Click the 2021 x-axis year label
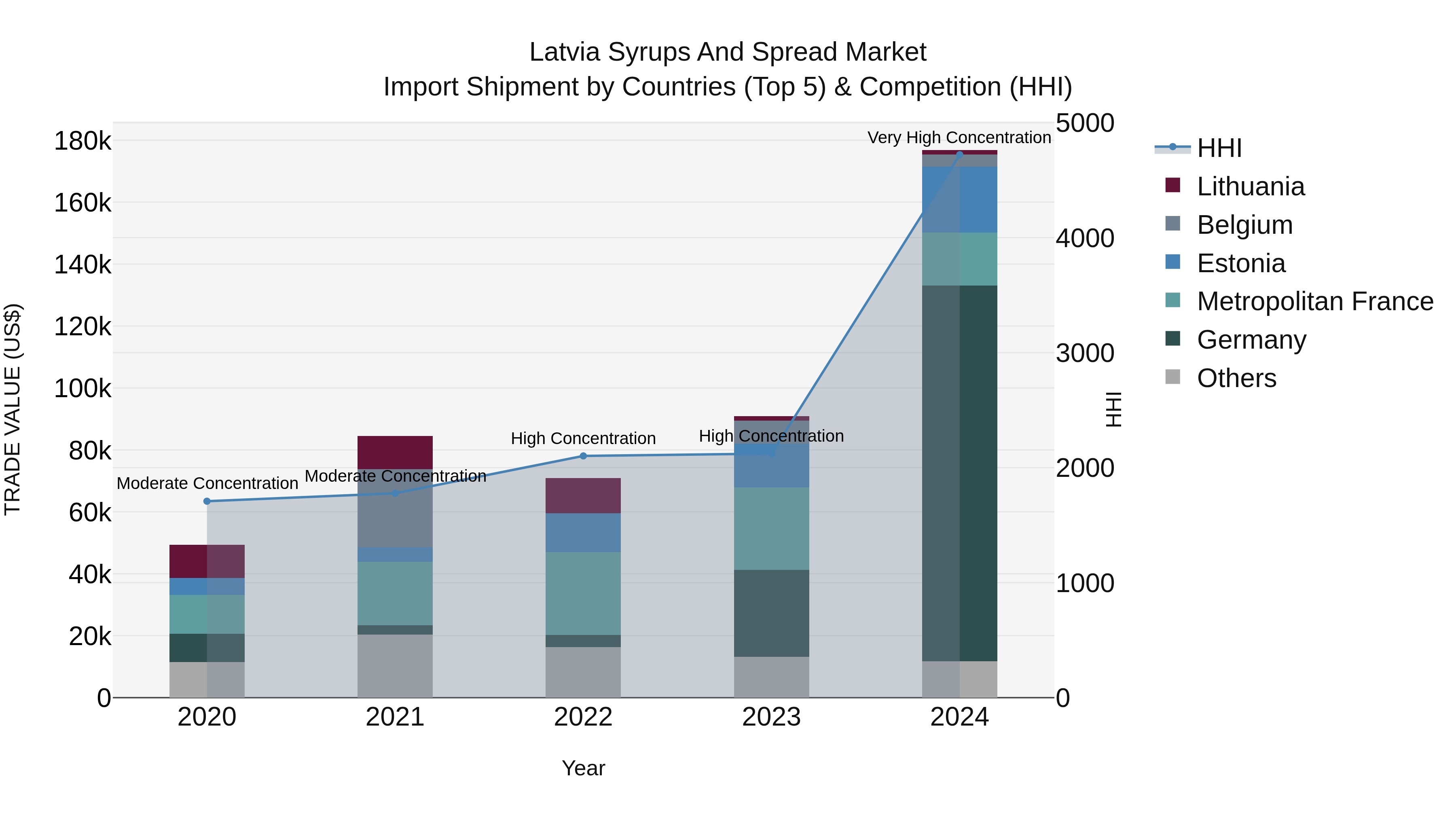Viewport: 1456px width, 819px height. pos(395,717)
